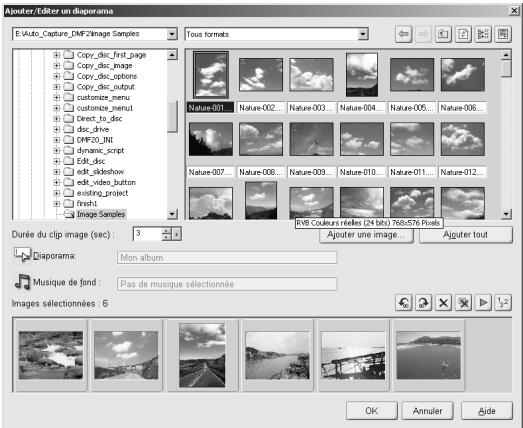Expand the Copy_disc_options folder
The image size is (523, 428).
point(57,76)
